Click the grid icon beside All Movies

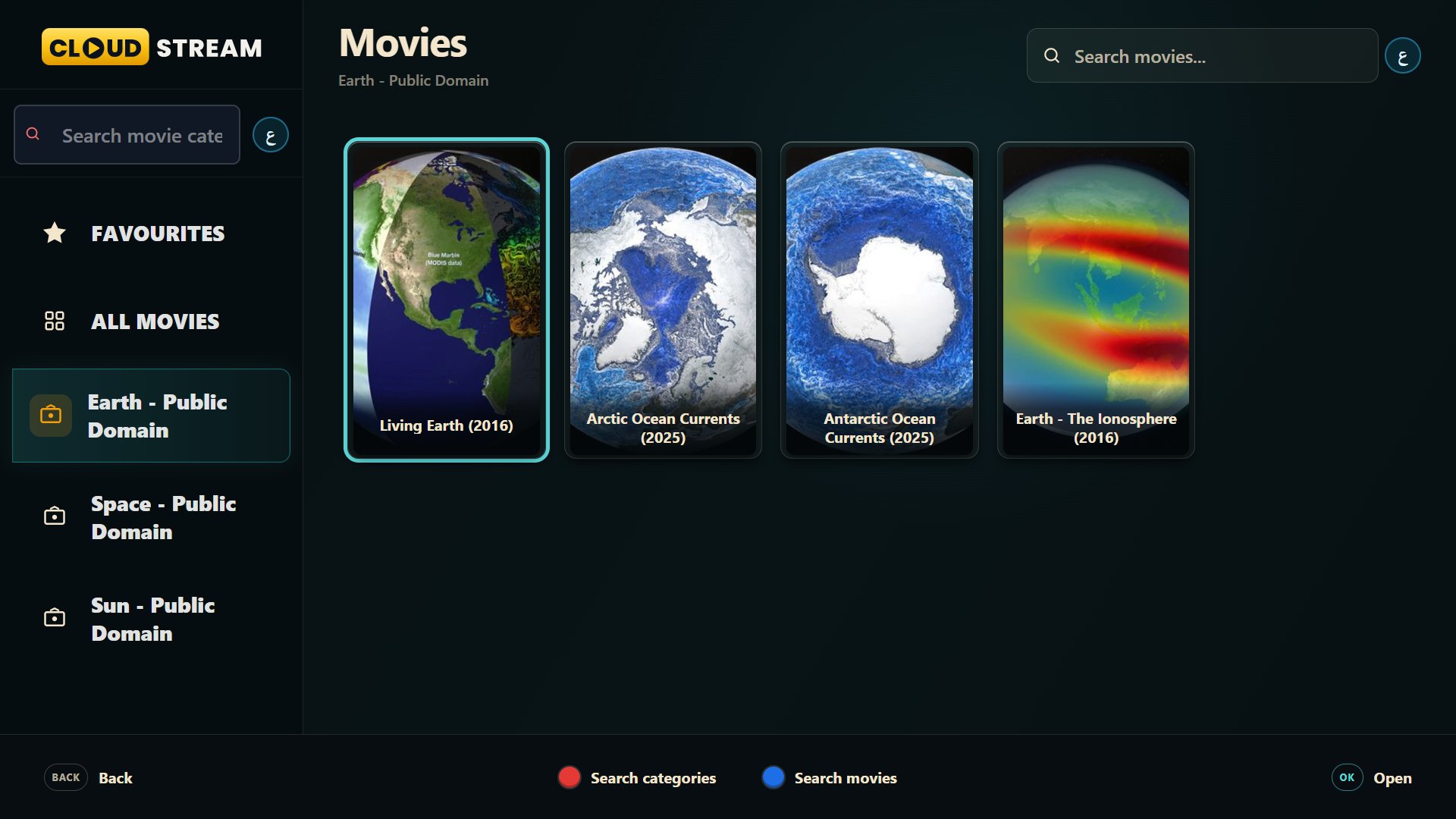55,321
